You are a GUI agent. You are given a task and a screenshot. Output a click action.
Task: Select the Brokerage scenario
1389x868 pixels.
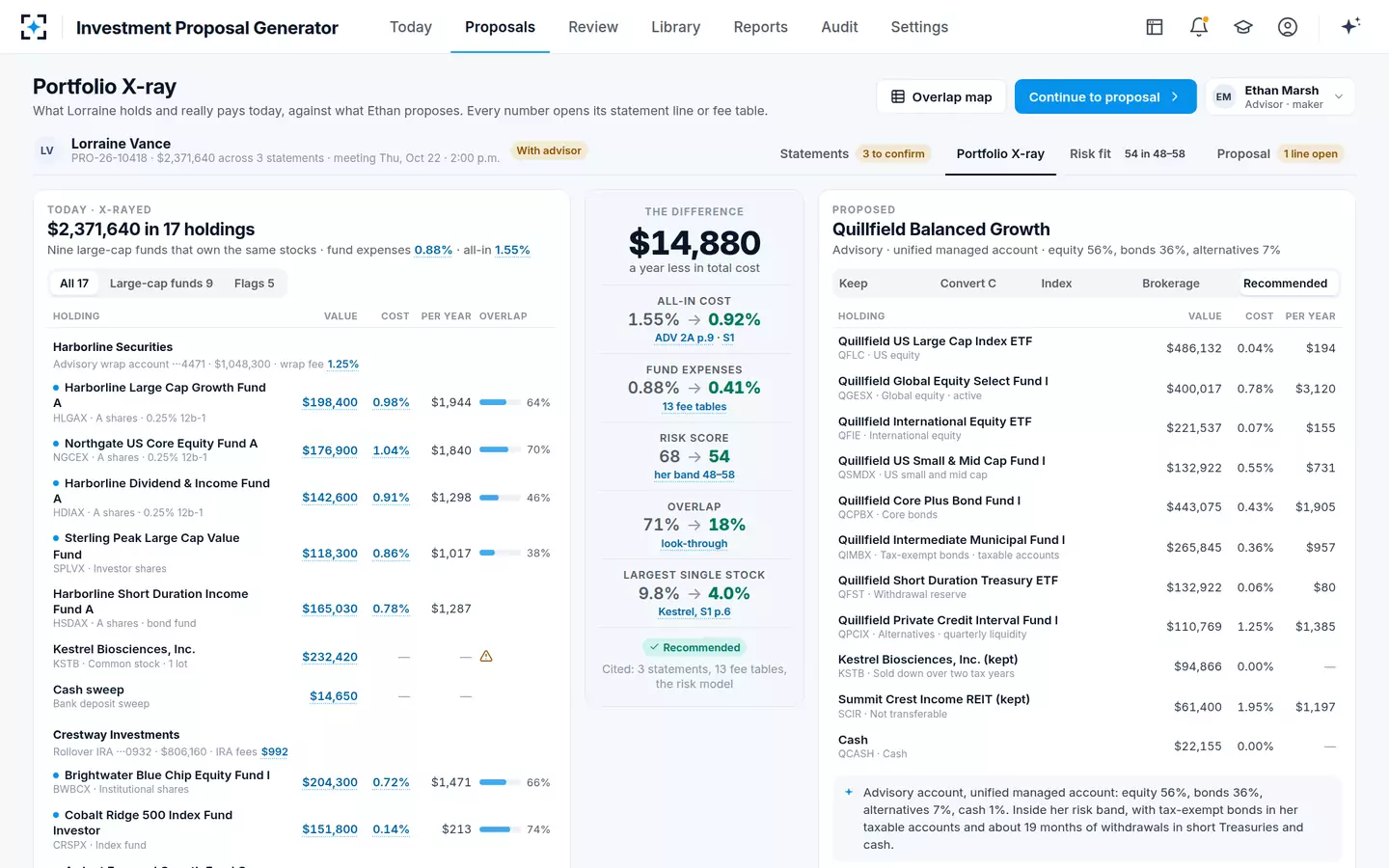click(x=1171, y=284)
